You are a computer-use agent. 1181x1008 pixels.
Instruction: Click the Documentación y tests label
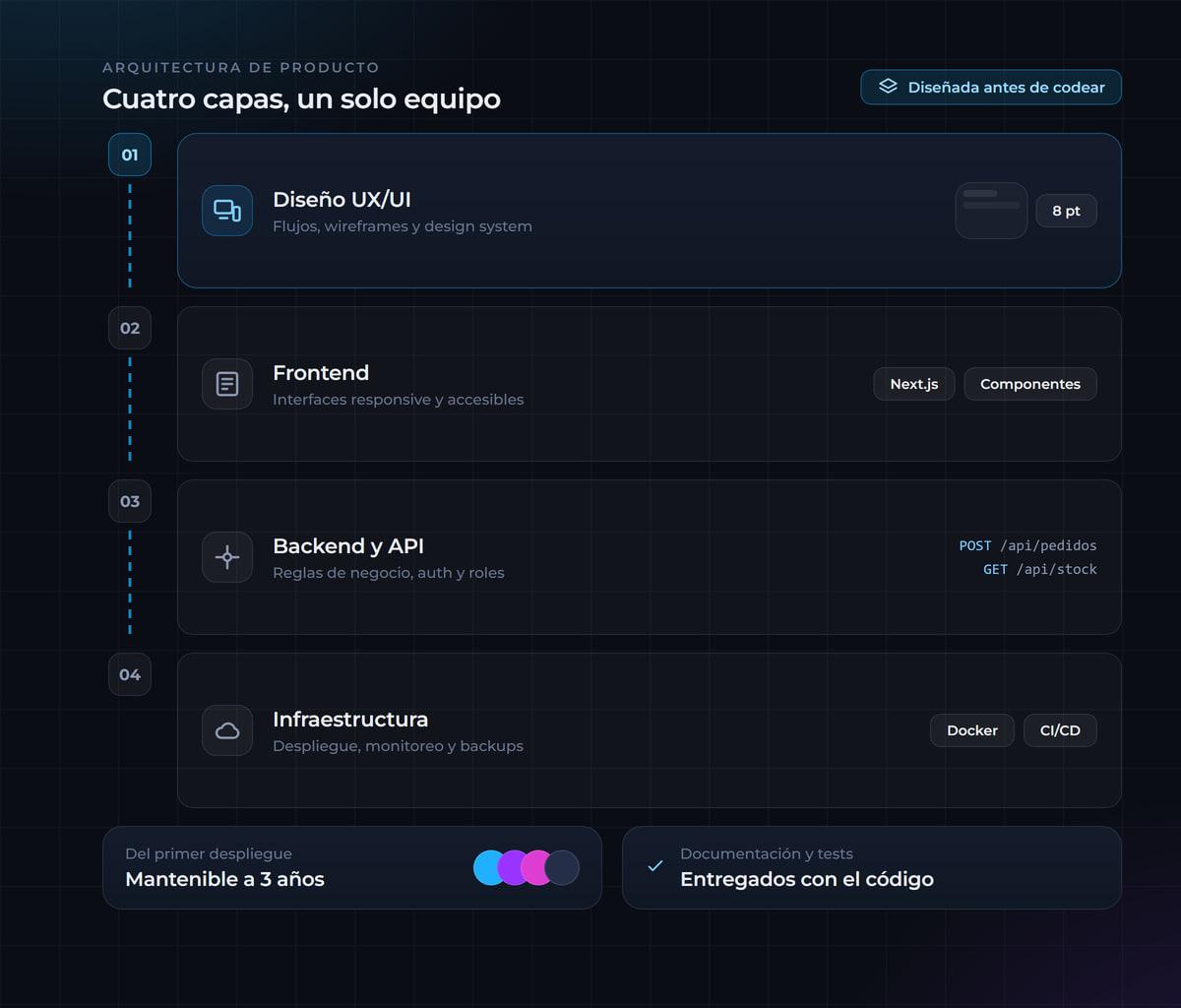[x=767, y=854]
